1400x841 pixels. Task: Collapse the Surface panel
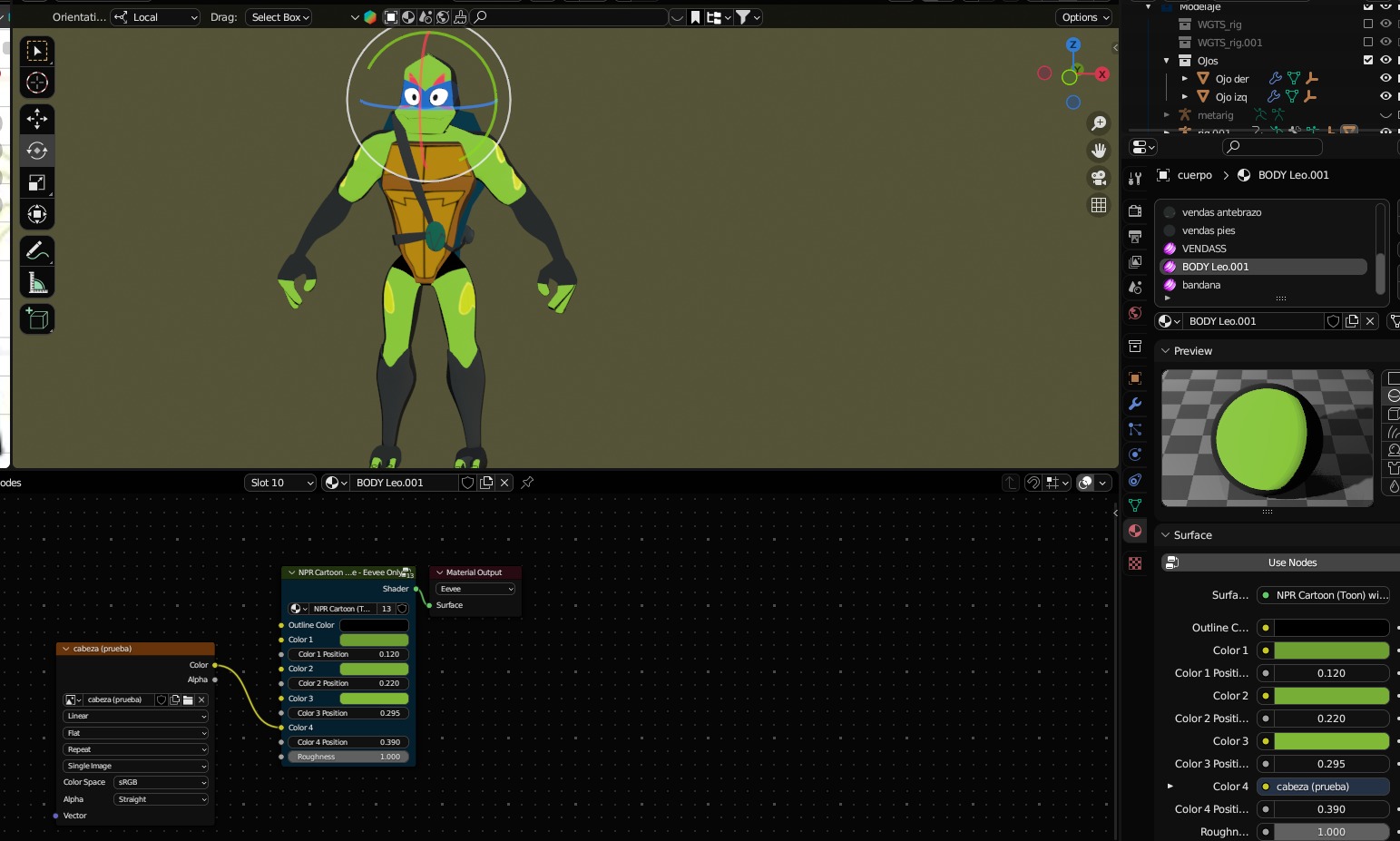point(1166,535)
